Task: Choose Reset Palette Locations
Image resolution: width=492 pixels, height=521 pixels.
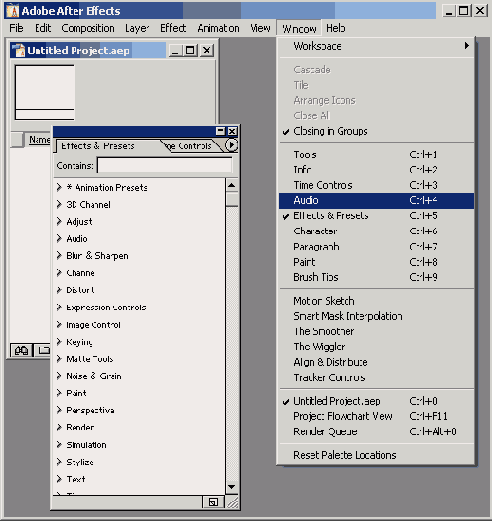Action: (x=377, y=455)
